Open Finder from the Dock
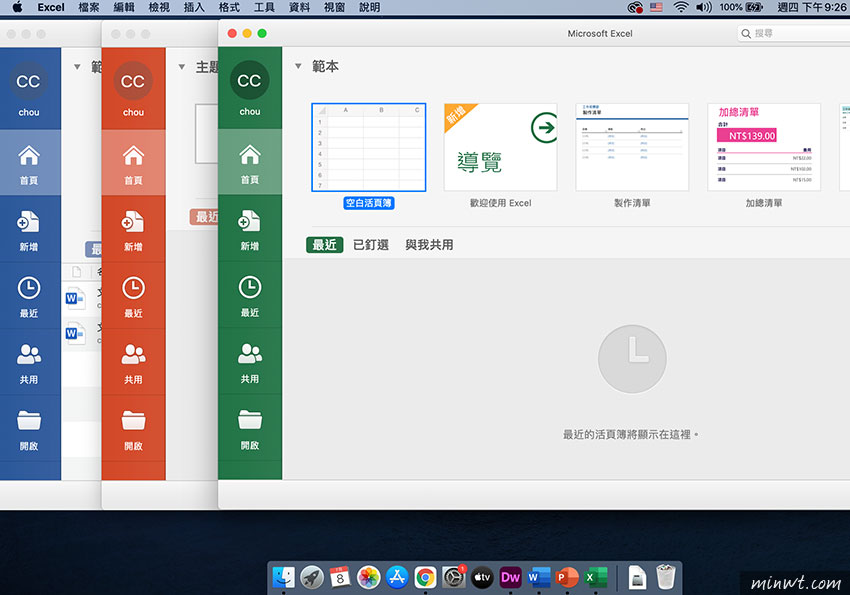Image resolution: width=850 pixels, height=595 pixels. tap(284, 577)
